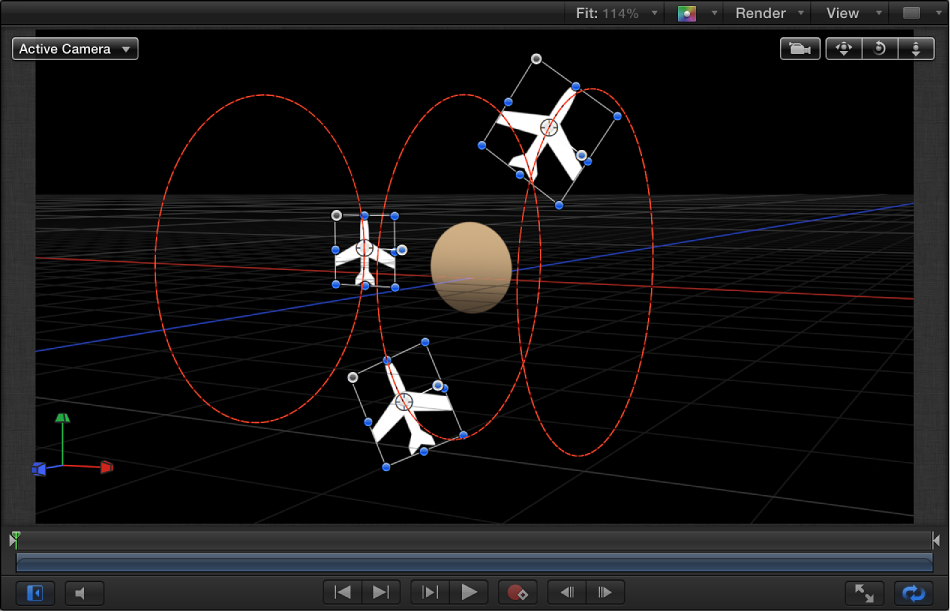The width and height of the screenshot is (950, 612).
Task: Toggle the project pane visibility
Action: 34,592
